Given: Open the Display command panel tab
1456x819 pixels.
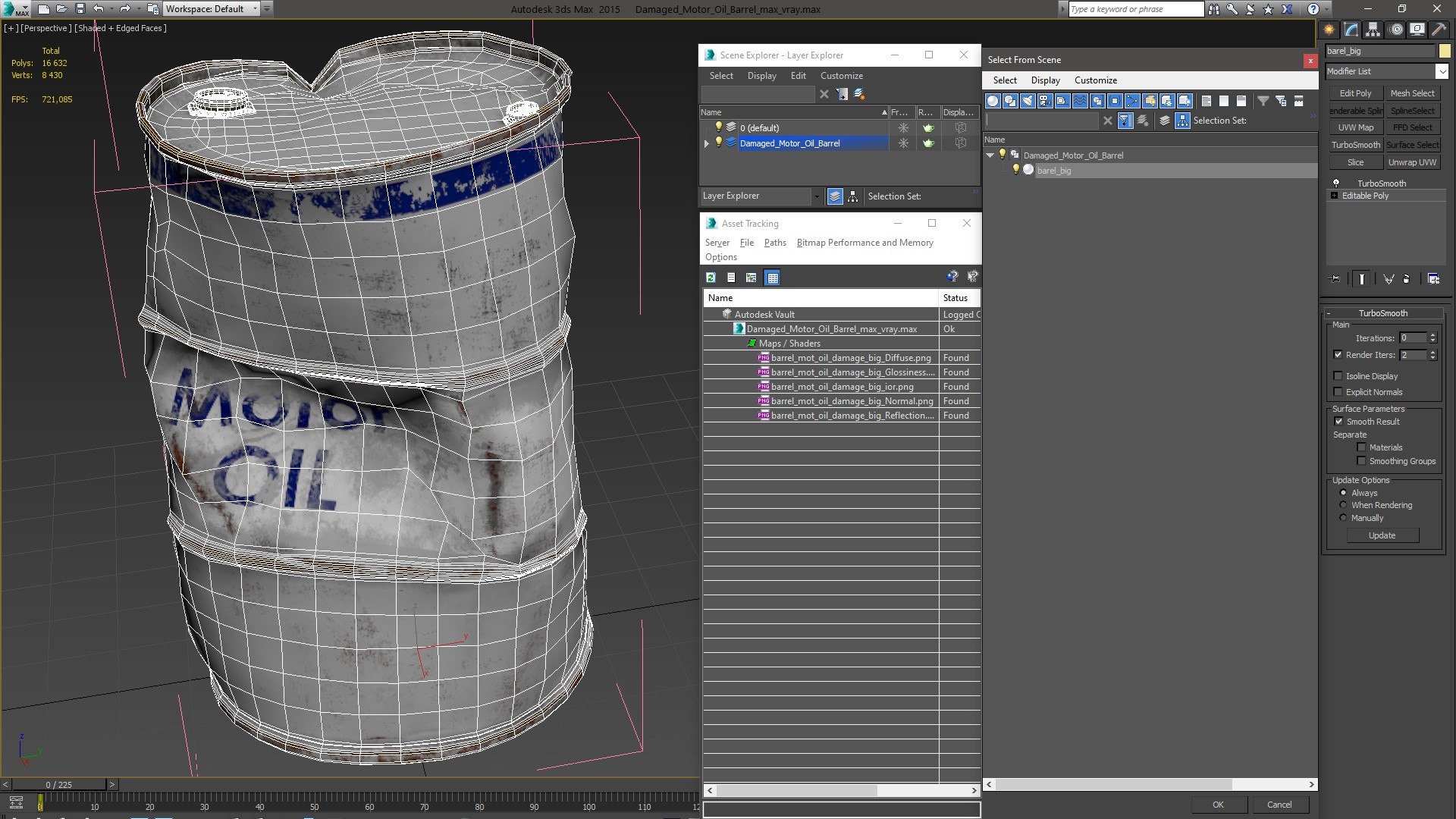Looking at the screenshot, I should (1417, 30).
